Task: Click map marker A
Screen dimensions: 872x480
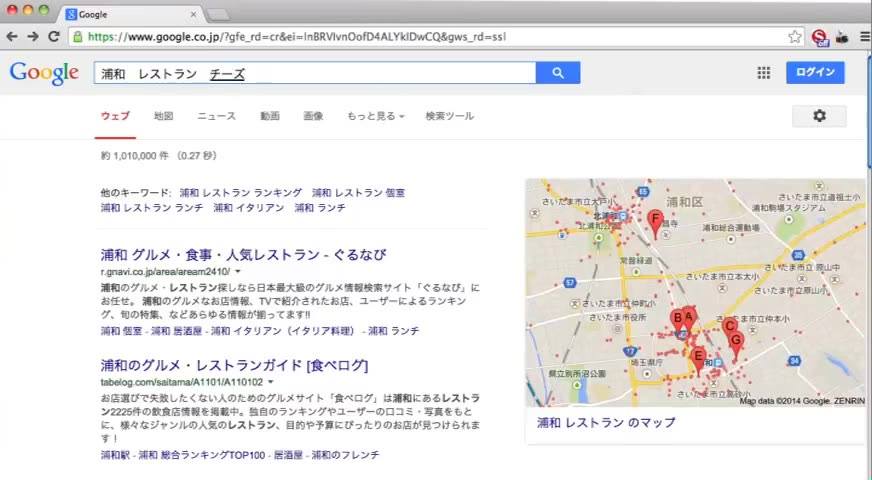Action: click(x=689, y=319)
